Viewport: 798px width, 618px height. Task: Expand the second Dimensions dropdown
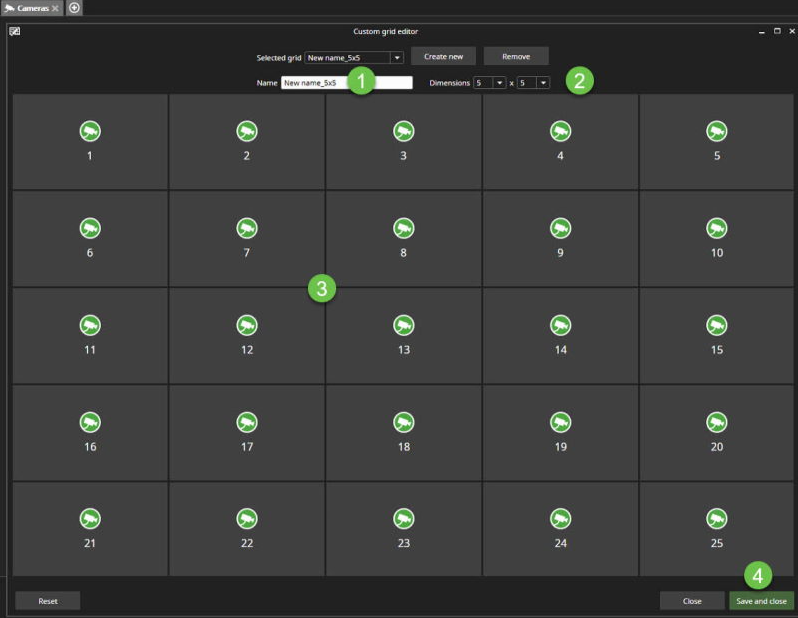tap(543, 83)
